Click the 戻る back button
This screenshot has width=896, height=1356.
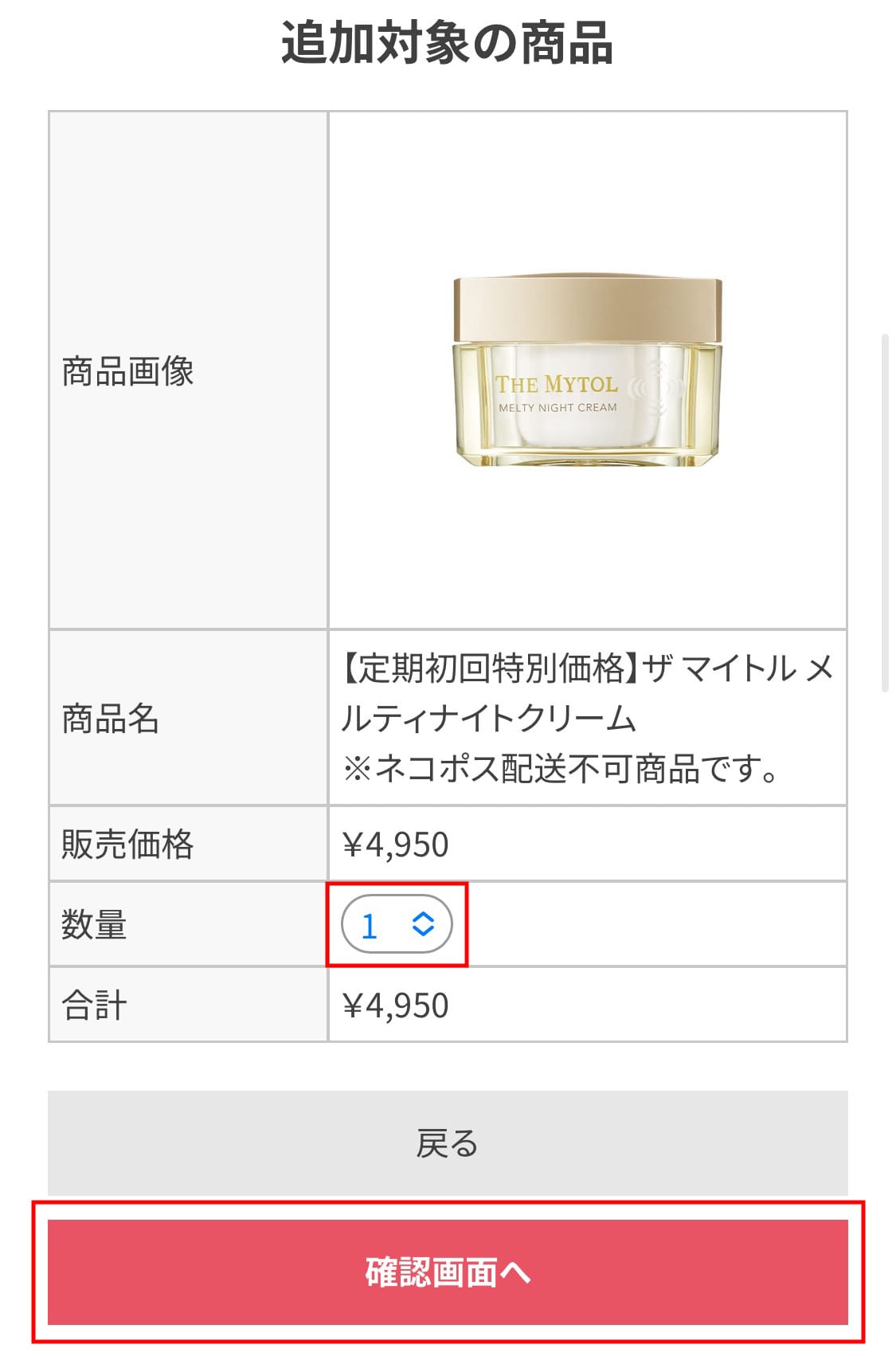coord(448,1142)
